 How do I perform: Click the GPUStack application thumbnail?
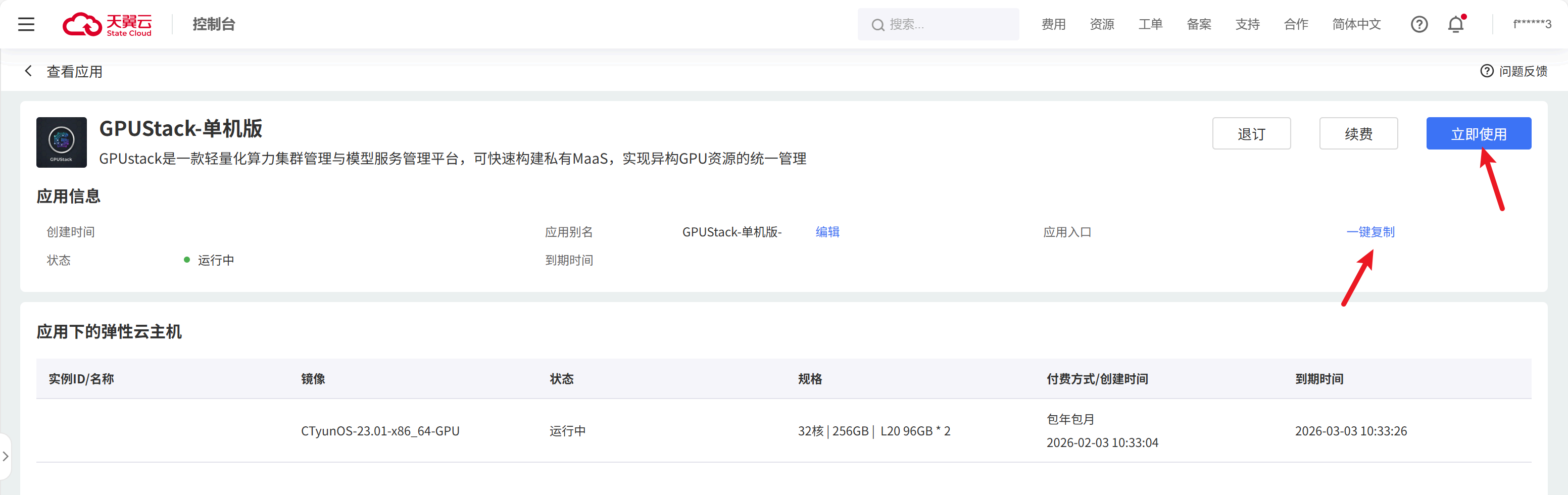(62, 142)
